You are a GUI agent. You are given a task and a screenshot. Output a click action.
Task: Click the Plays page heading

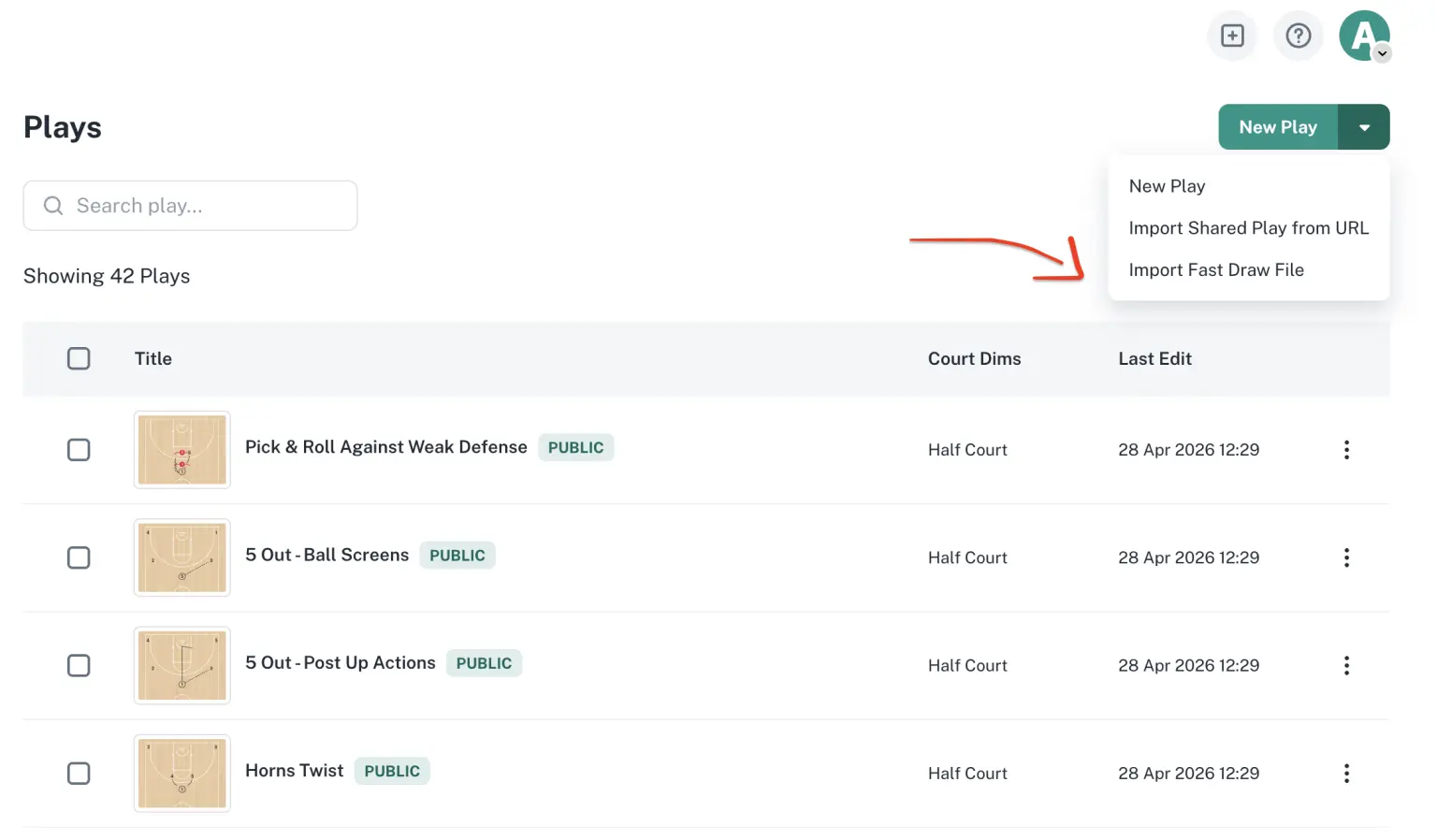point(63,127)
